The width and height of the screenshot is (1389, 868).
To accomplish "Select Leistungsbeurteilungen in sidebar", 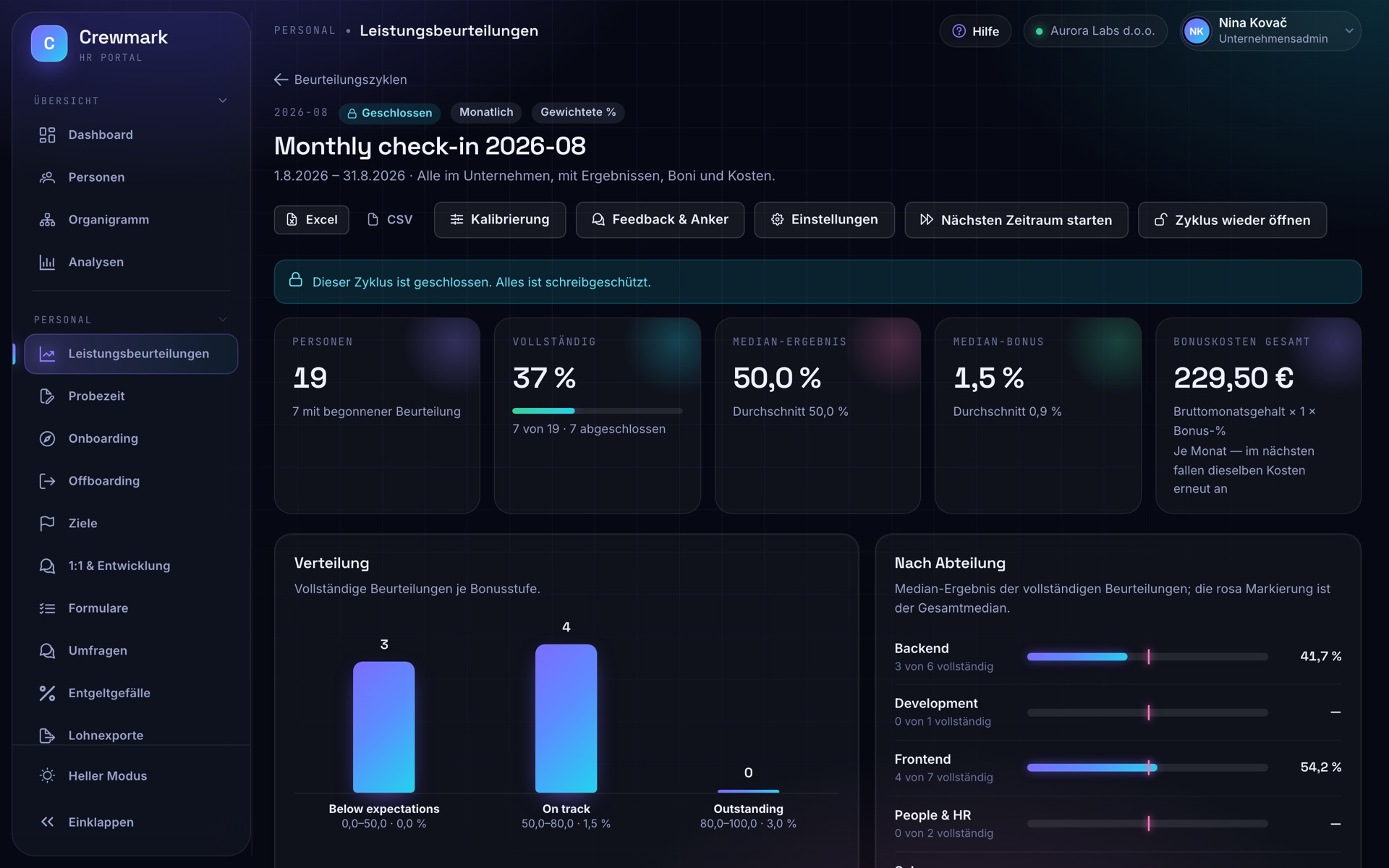I will [131, 354].
